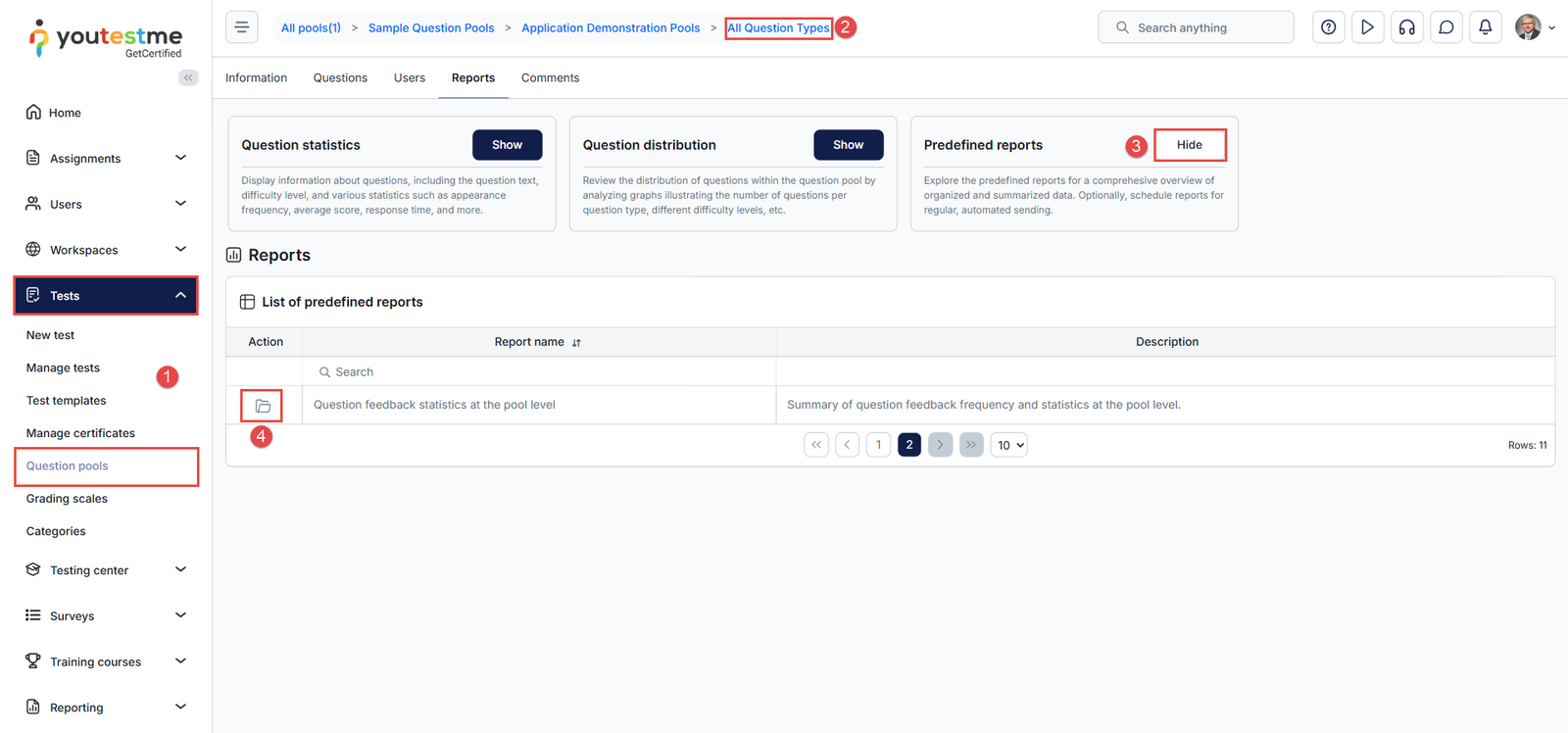The image size is (1568, 733).
Task: Open the notifications bell icon
Action: [1485, 27]
